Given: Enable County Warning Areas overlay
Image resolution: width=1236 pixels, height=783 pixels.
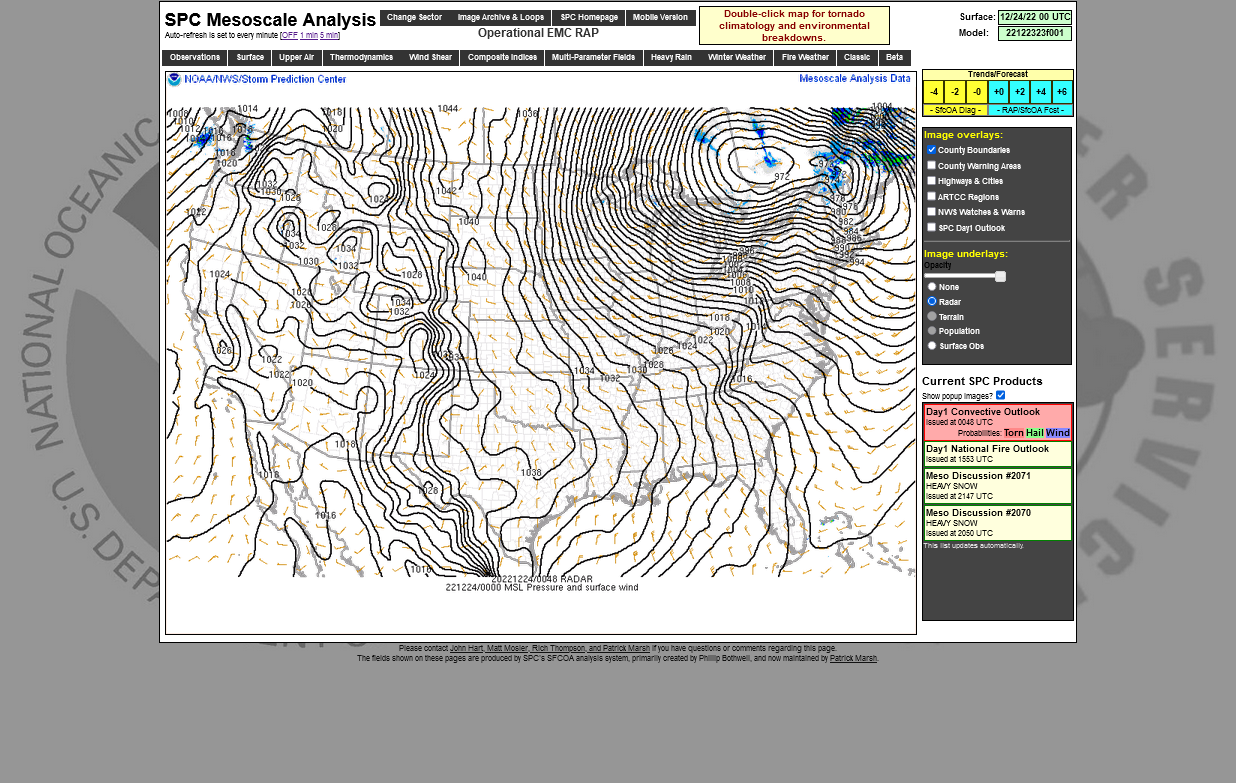Looking at the screenshot, I should pos(932,166).
